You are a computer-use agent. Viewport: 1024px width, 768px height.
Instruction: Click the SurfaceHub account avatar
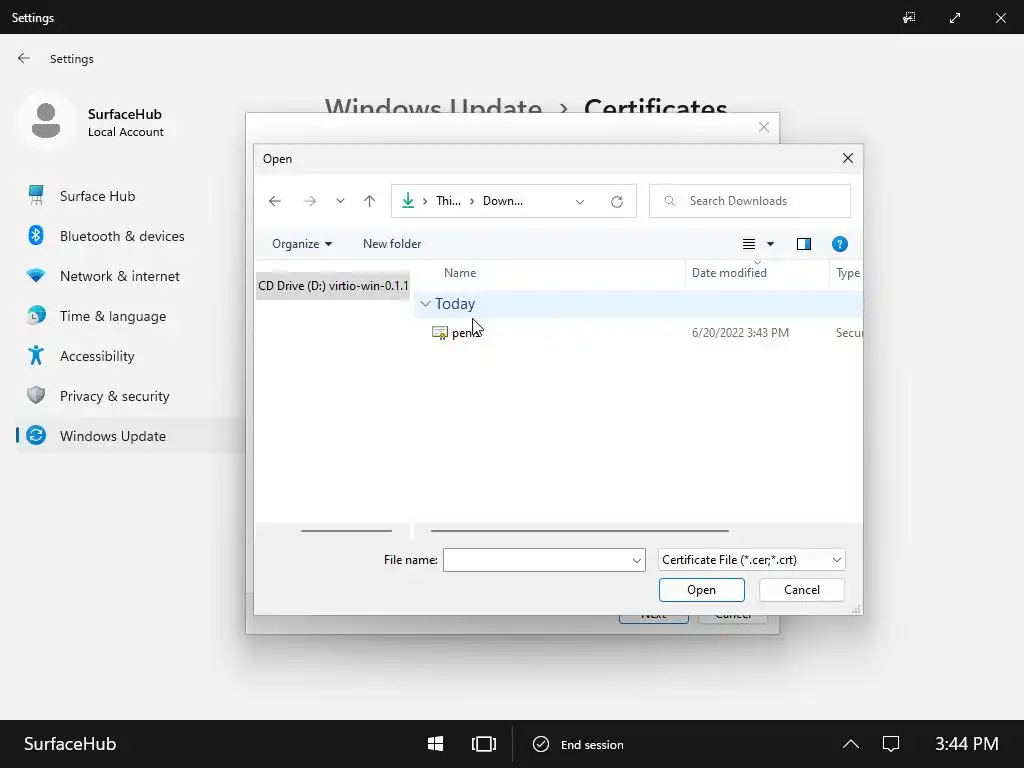[46, 121]
